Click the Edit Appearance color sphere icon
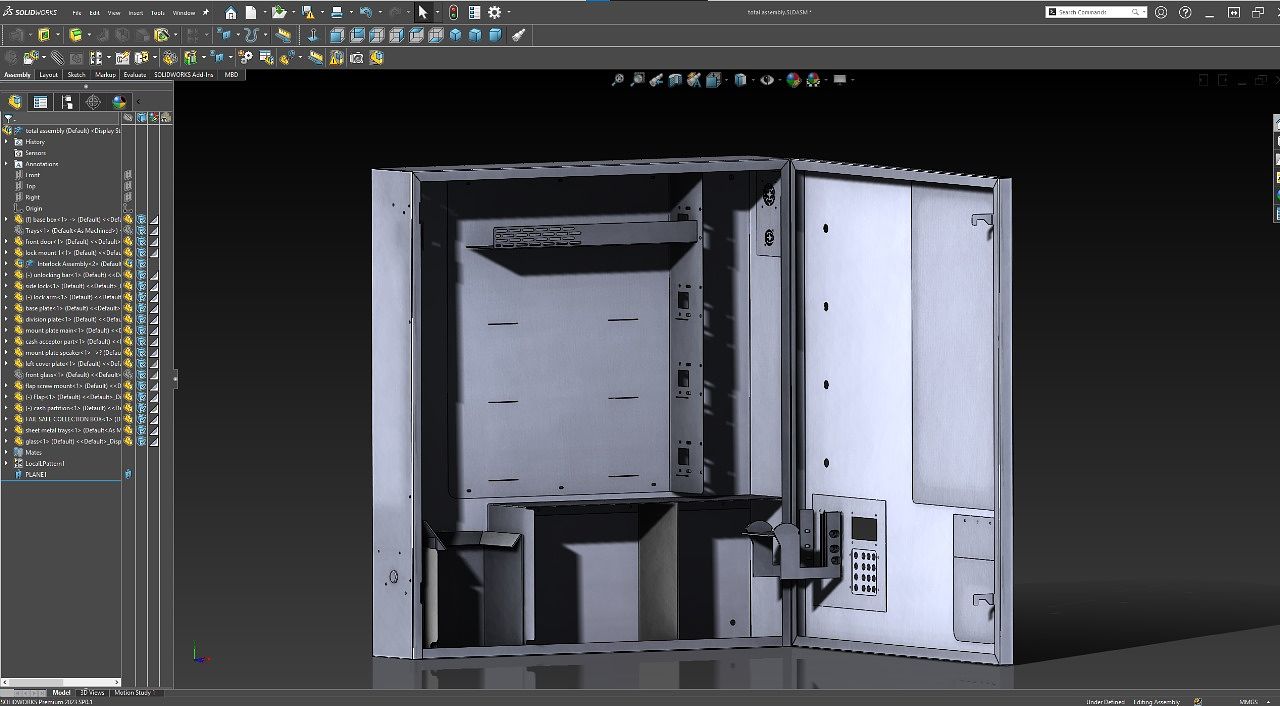 [793, 80]
